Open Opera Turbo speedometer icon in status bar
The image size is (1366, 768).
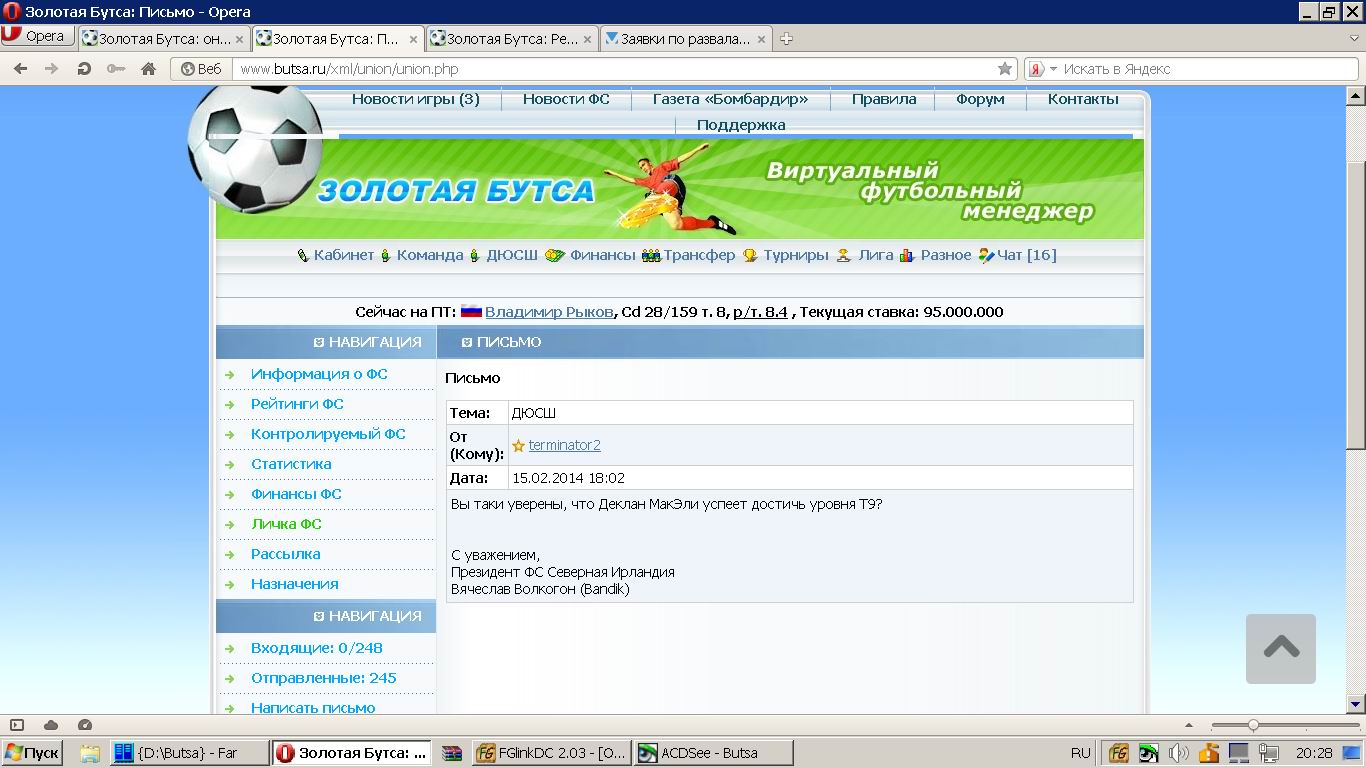click(x=85, y=725)
